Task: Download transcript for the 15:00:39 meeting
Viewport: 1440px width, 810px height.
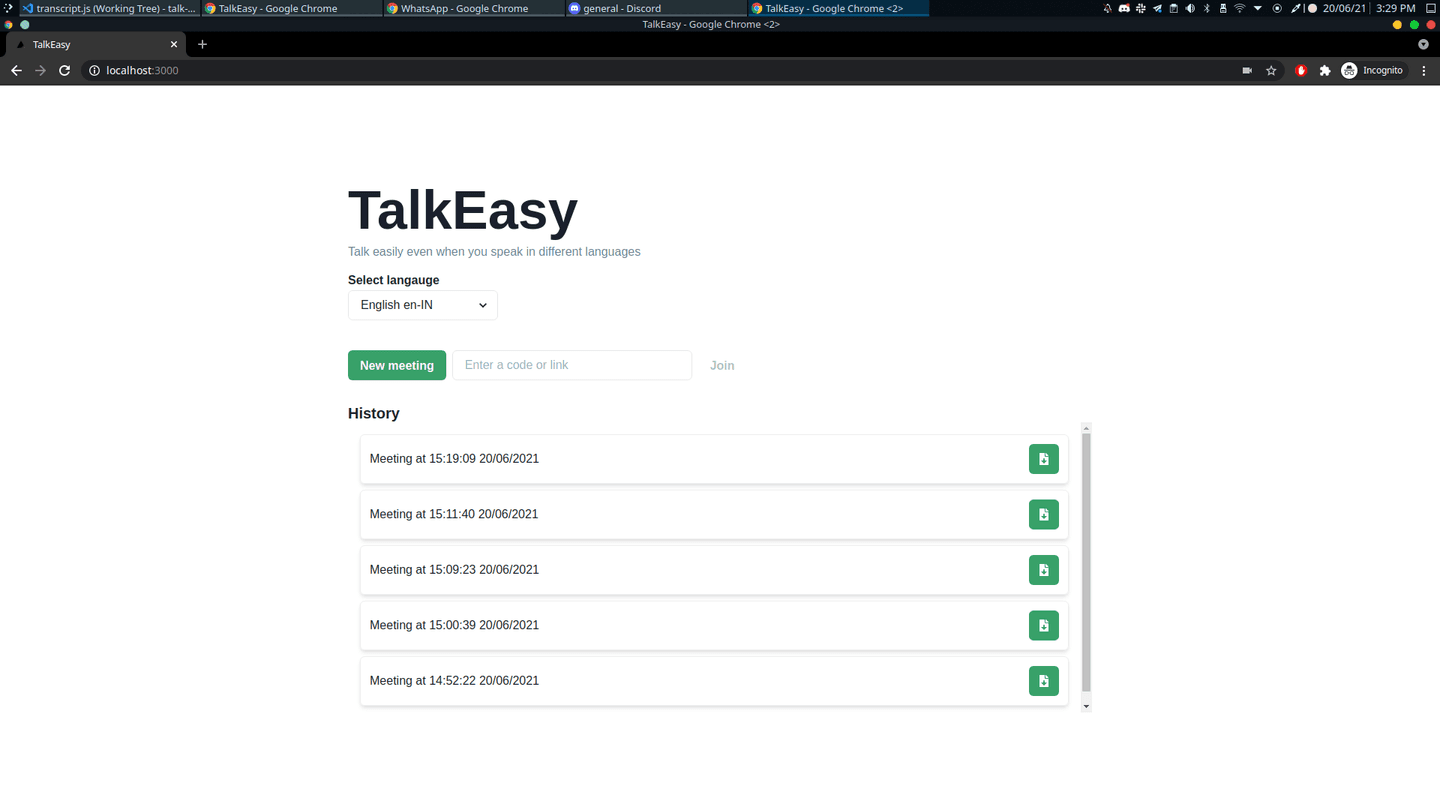Action: click(1044, 625)
